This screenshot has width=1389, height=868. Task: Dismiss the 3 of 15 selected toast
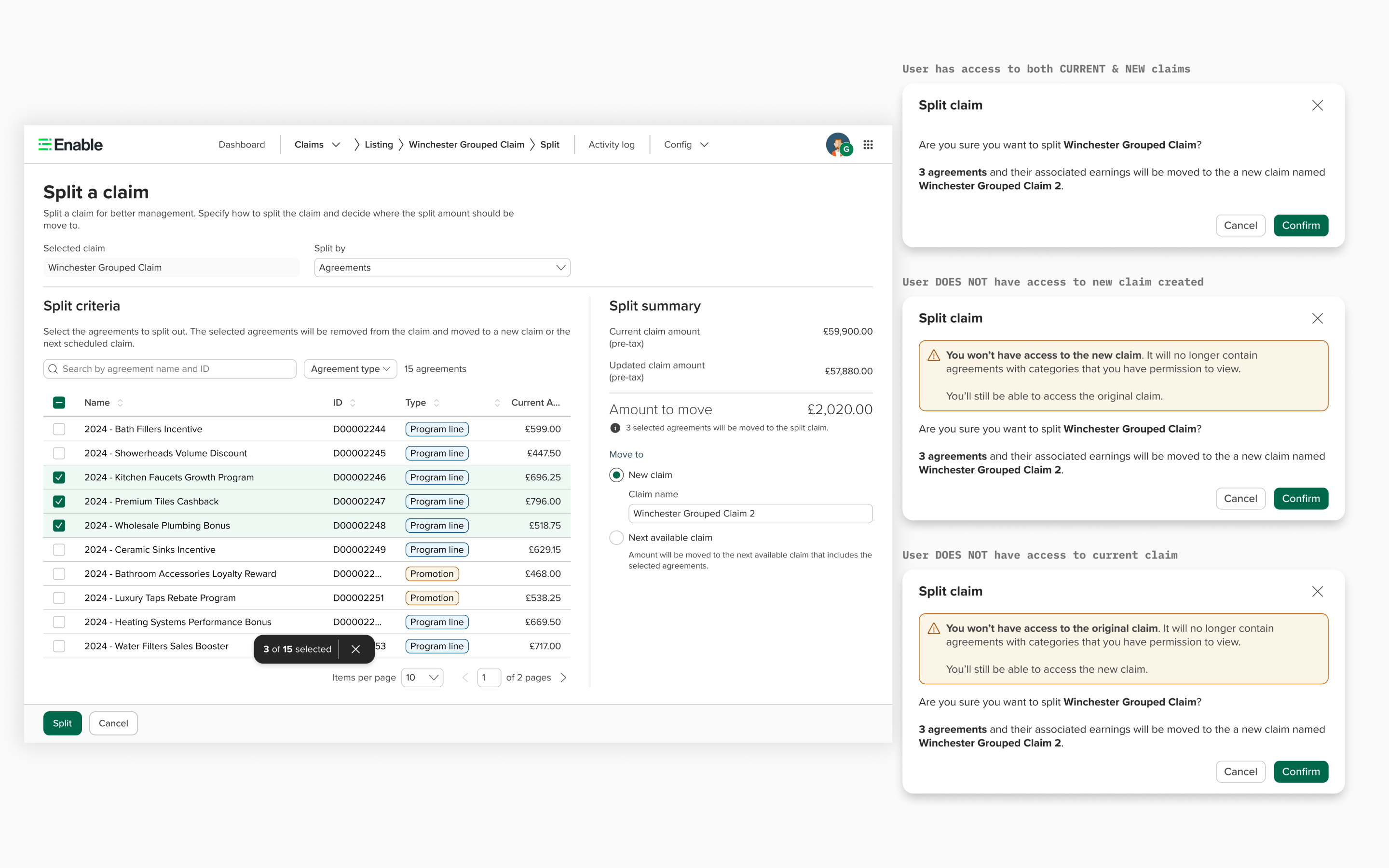point(356,649)
